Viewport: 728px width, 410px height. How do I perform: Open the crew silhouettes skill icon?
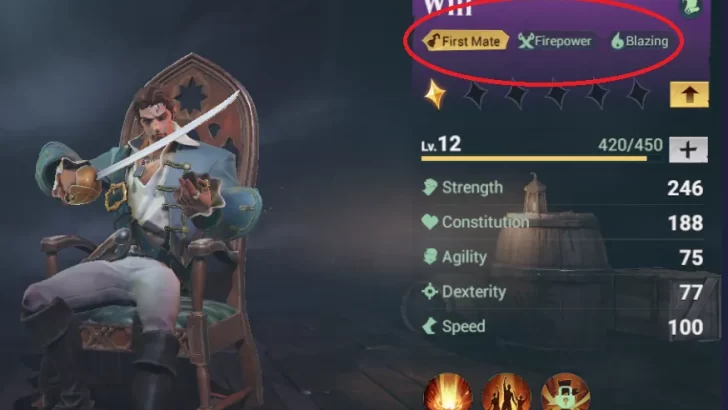[x=506, y=391]
